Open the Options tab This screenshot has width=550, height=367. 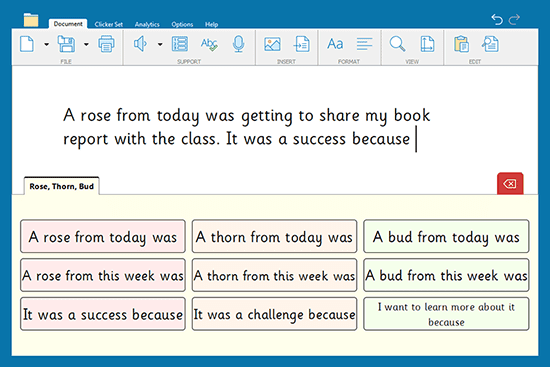[182, 24]
